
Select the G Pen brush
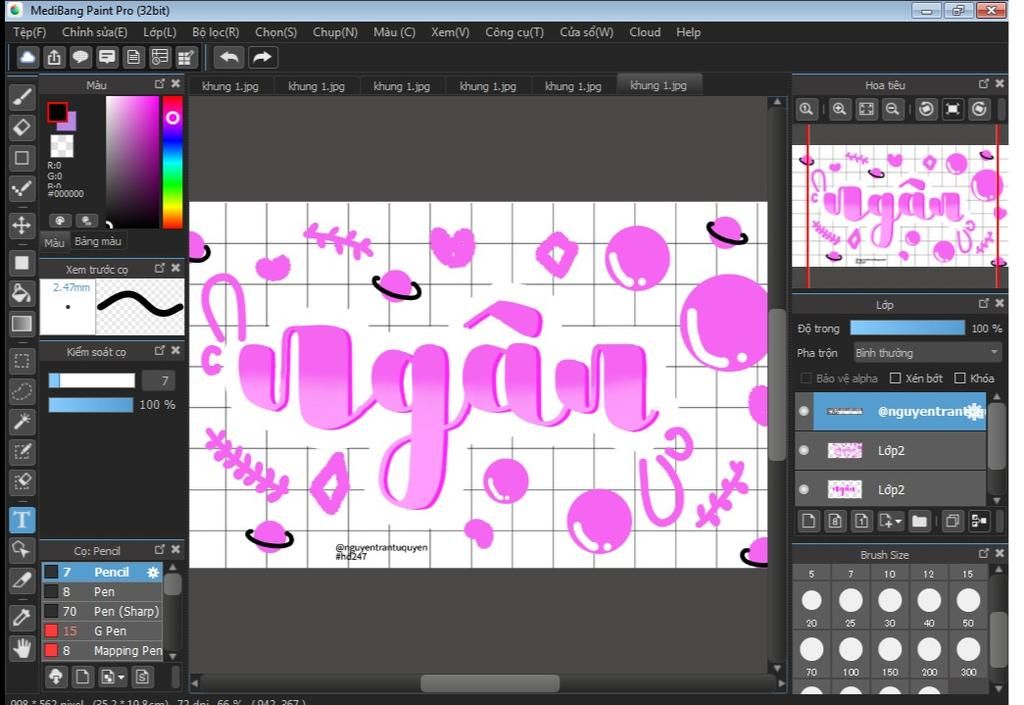coord(102,631)
